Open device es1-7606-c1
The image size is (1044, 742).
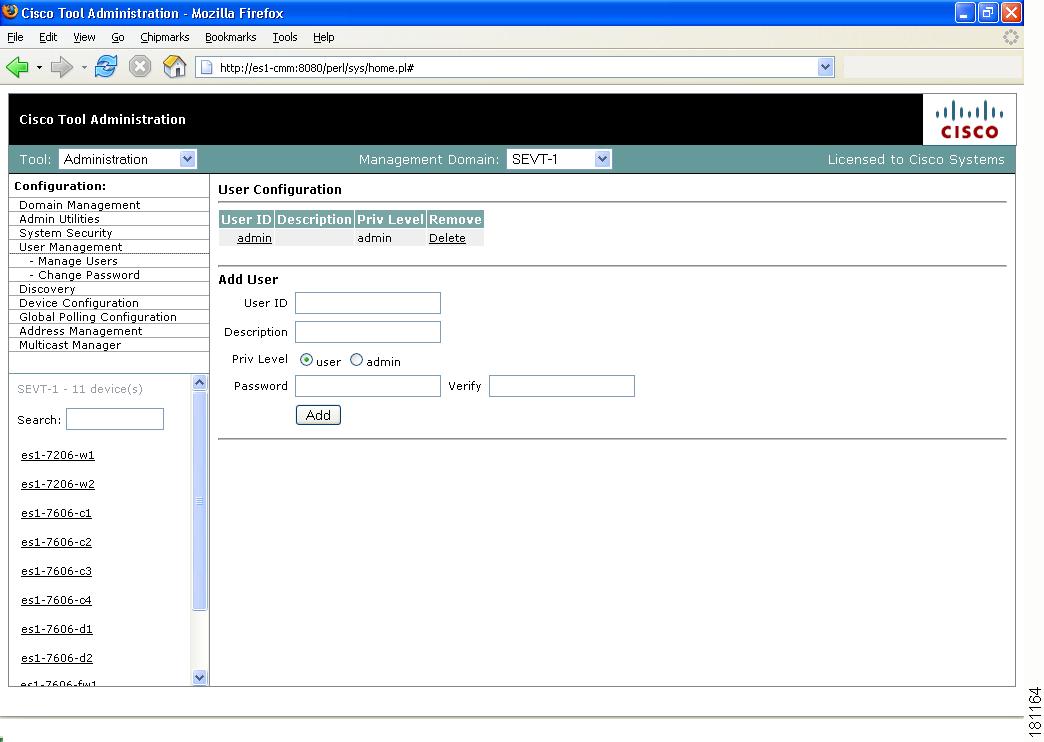pos(57,513)
